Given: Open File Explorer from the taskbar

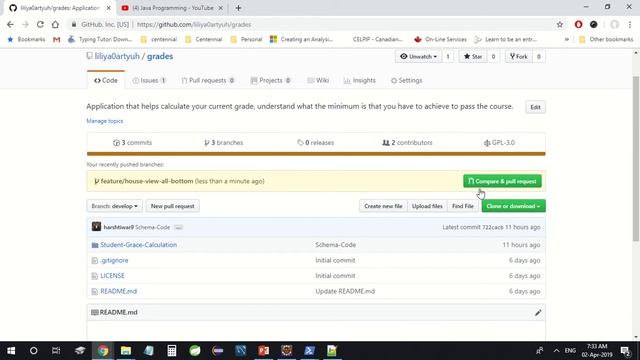Looking at the screenshot, I should [x=126, y=351].
